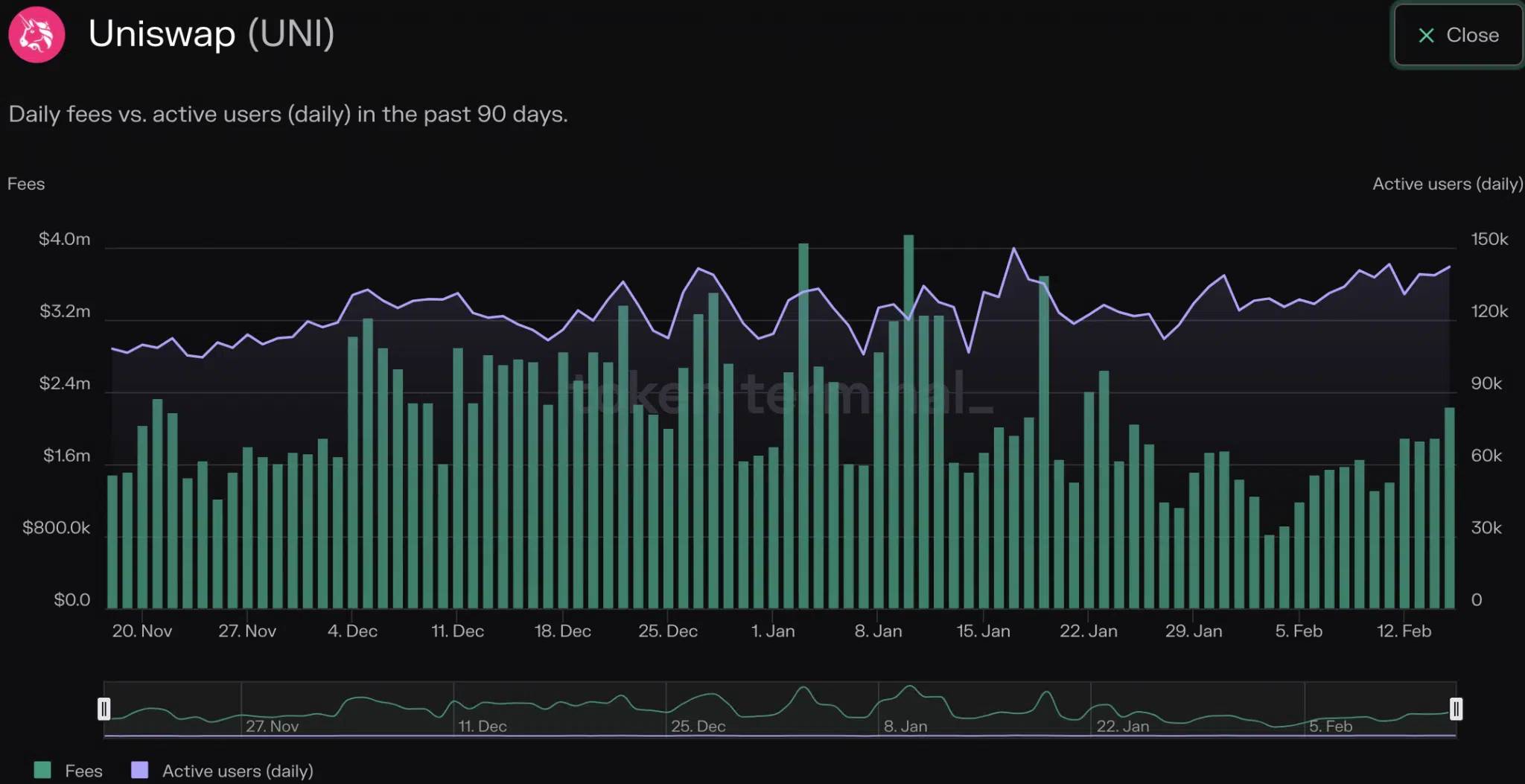The height and width of the screenshot is (784, 1525).
Task: Click the purple Active users legend swatch
Action: 139,770
